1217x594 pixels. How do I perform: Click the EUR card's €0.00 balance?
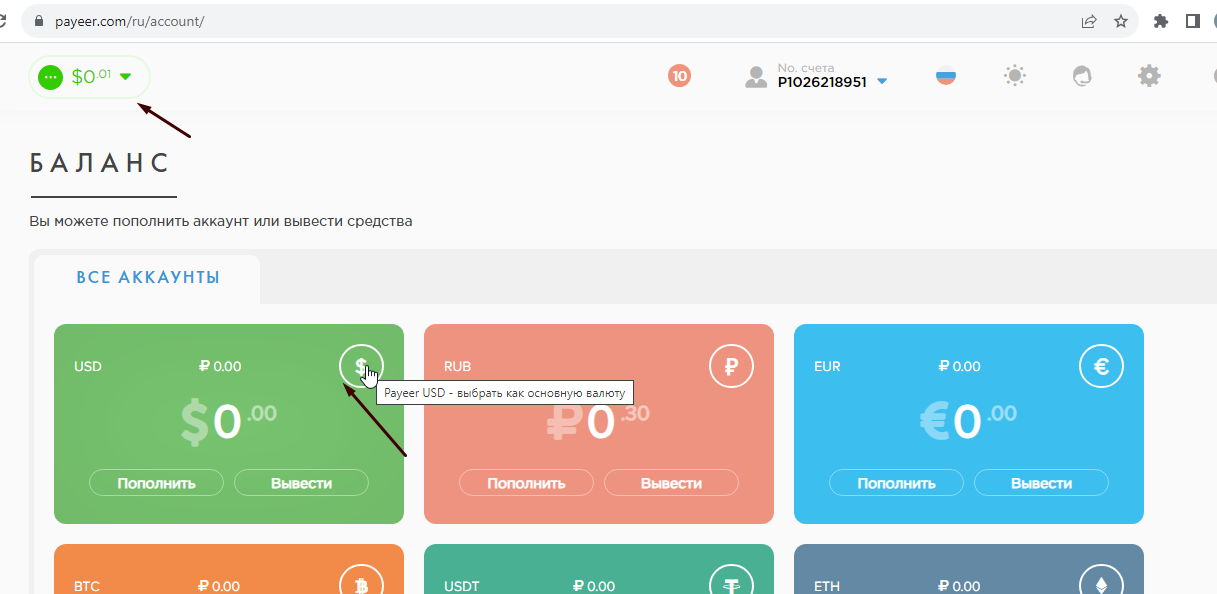[968, 422]
